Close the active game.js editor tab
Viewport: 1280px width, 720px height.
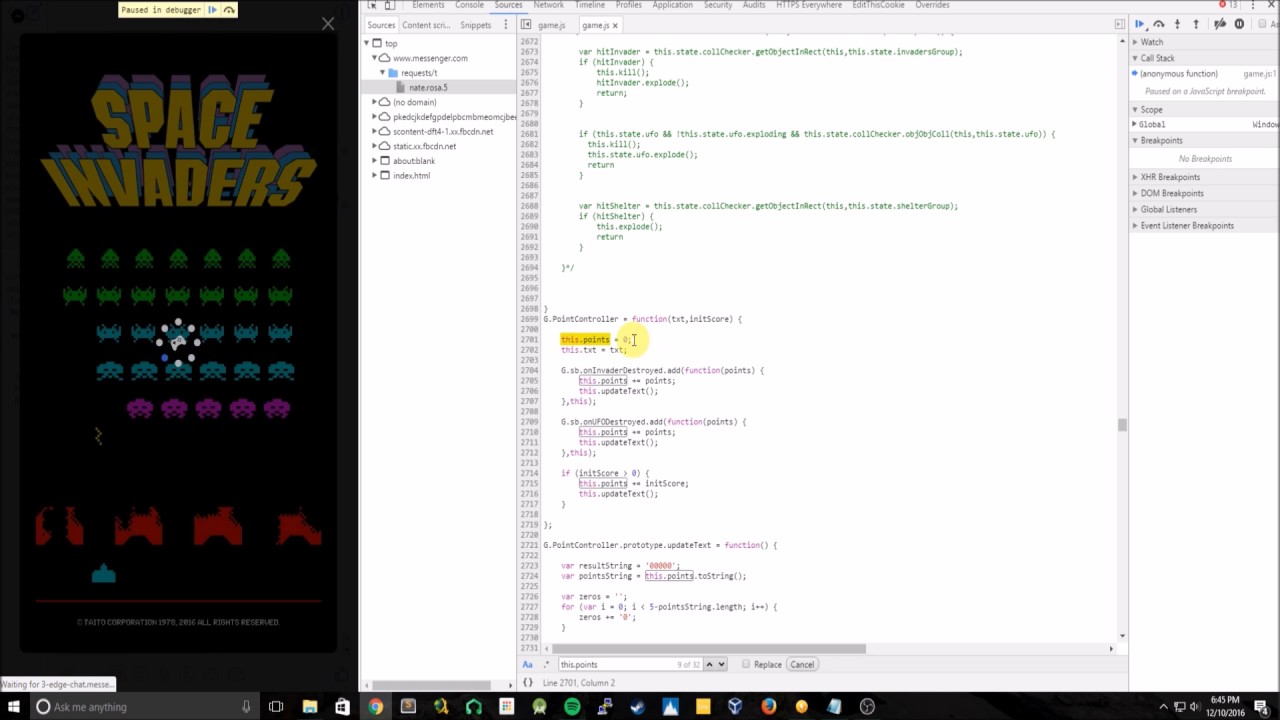tap(615, 25)
